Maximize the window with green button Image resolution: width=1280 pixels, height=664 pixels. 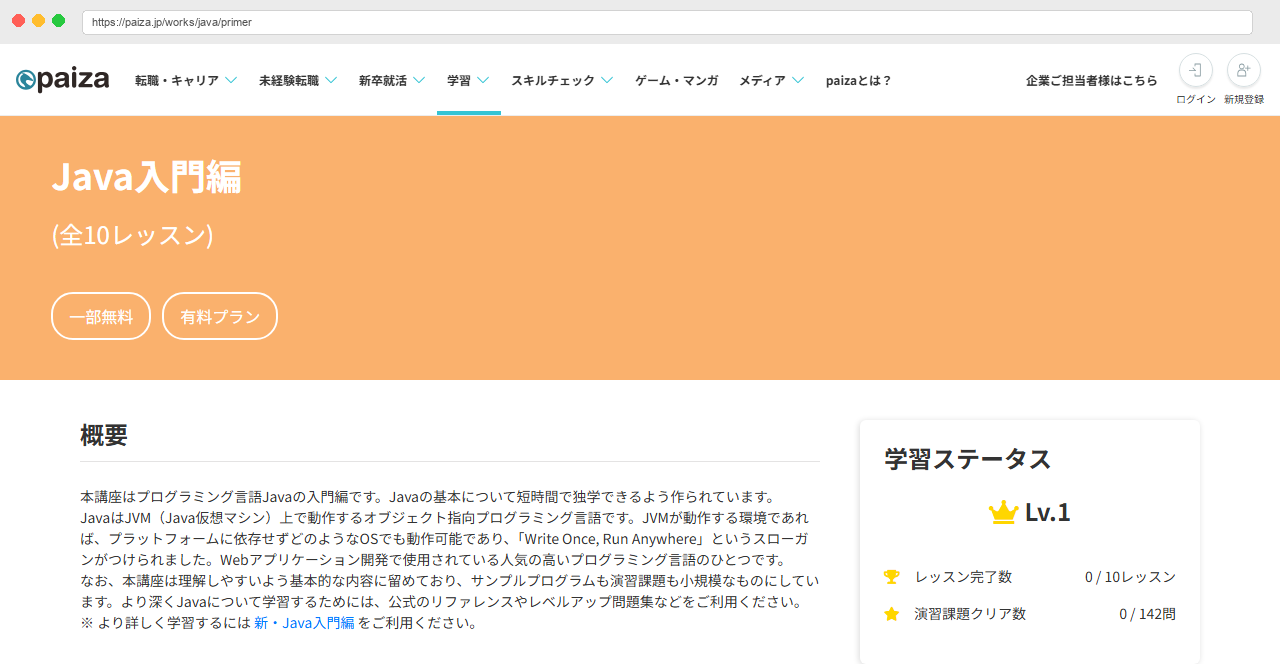59,21
